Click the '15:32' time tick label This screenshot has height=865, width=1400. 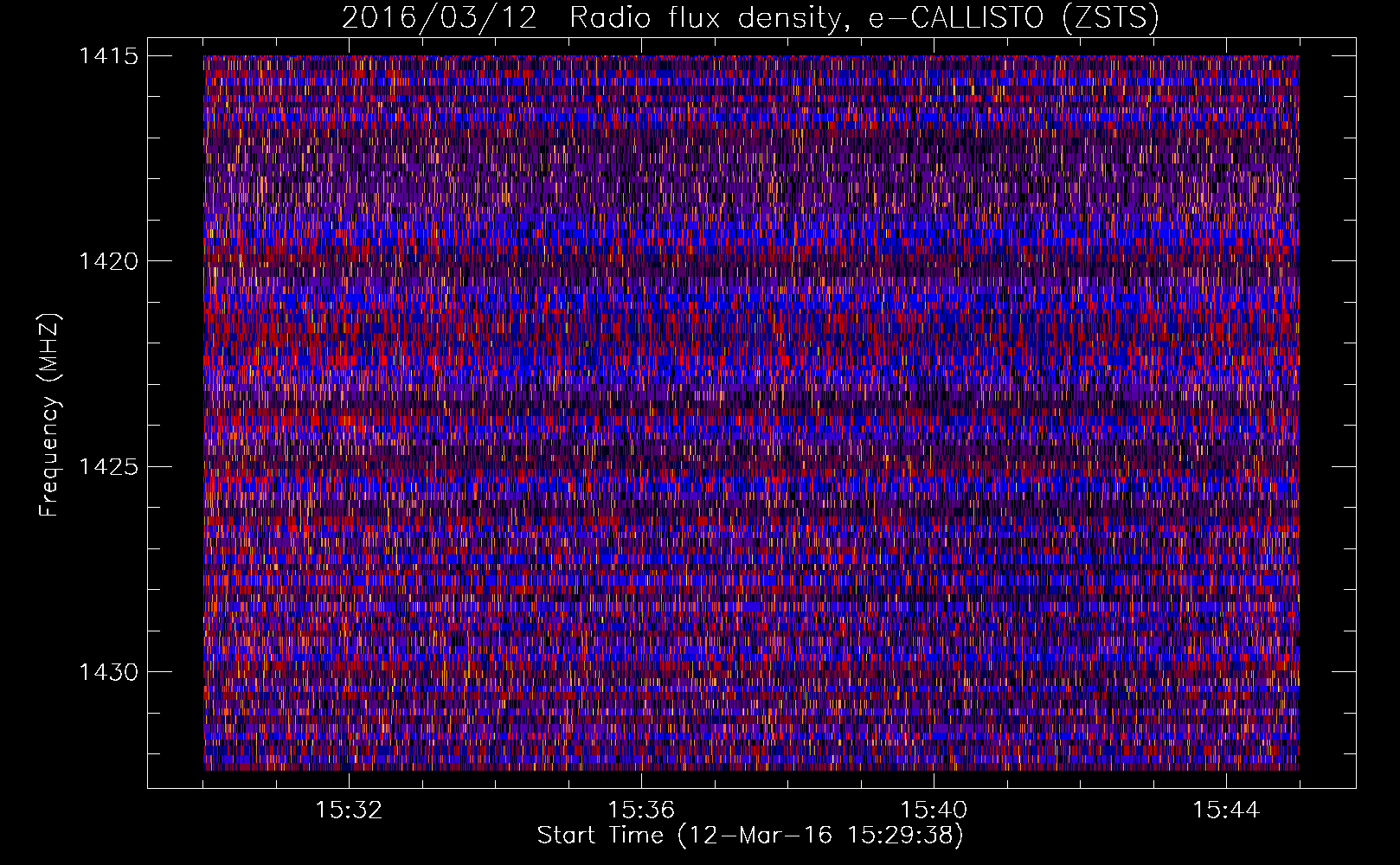click(349, 811)
